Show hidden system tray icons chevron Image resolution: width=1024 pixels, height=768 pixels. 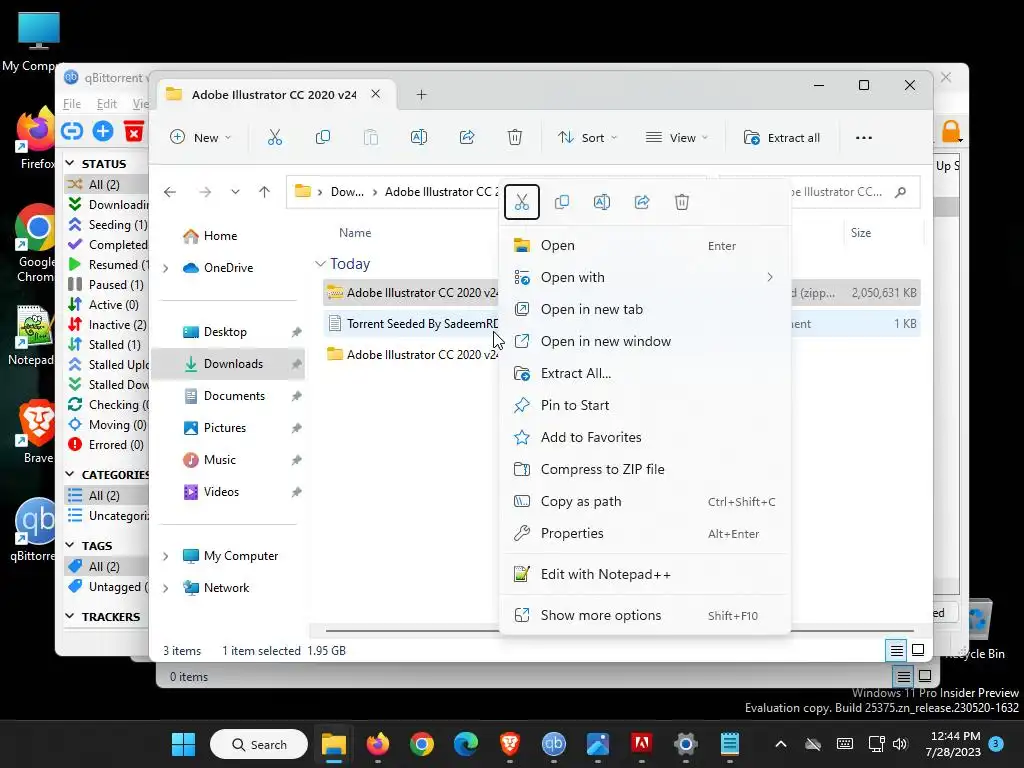click(780, 744)
